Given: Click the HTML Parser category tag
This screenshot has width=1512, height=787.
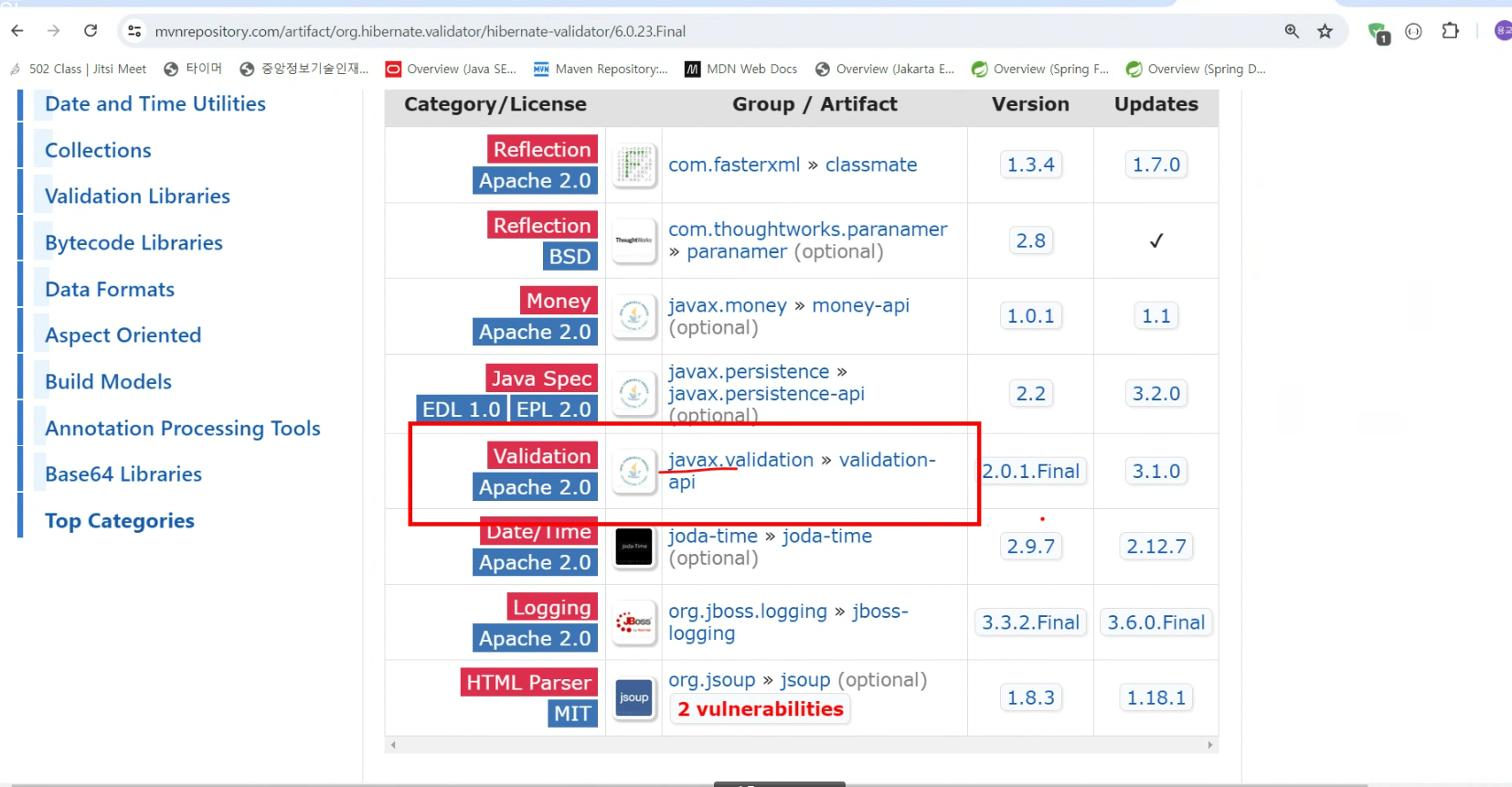Looking at the screenshot, I should [528, 683].
